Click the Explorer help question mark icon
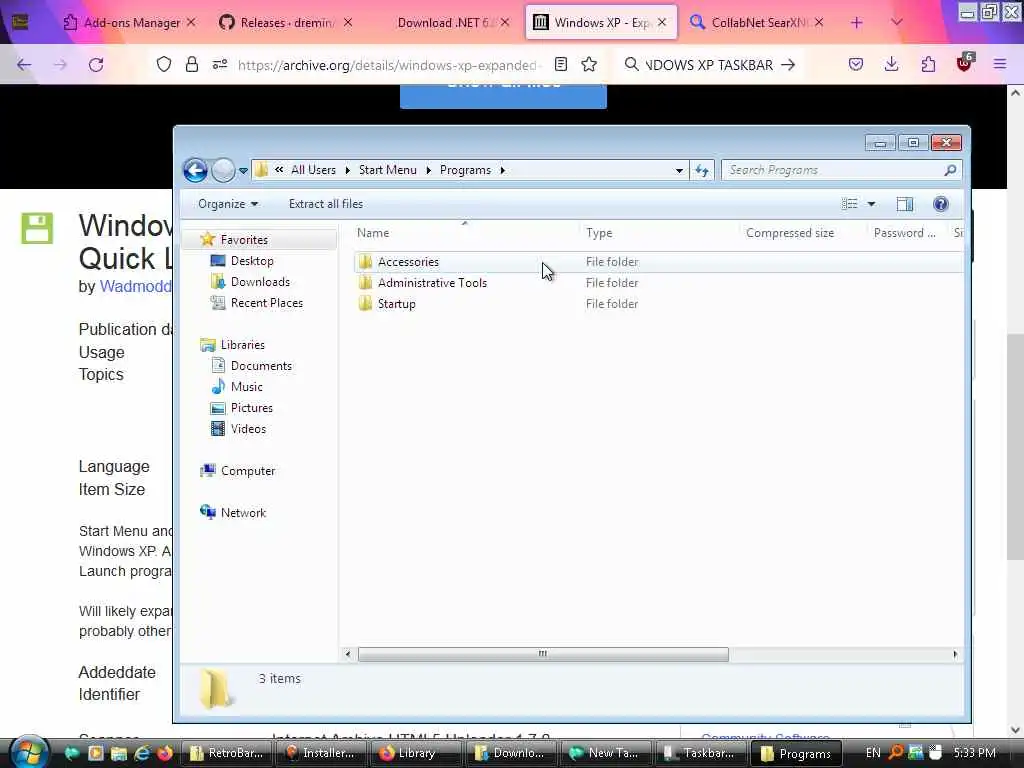Viewport: 1024px width, 768px height. point(940,204)
